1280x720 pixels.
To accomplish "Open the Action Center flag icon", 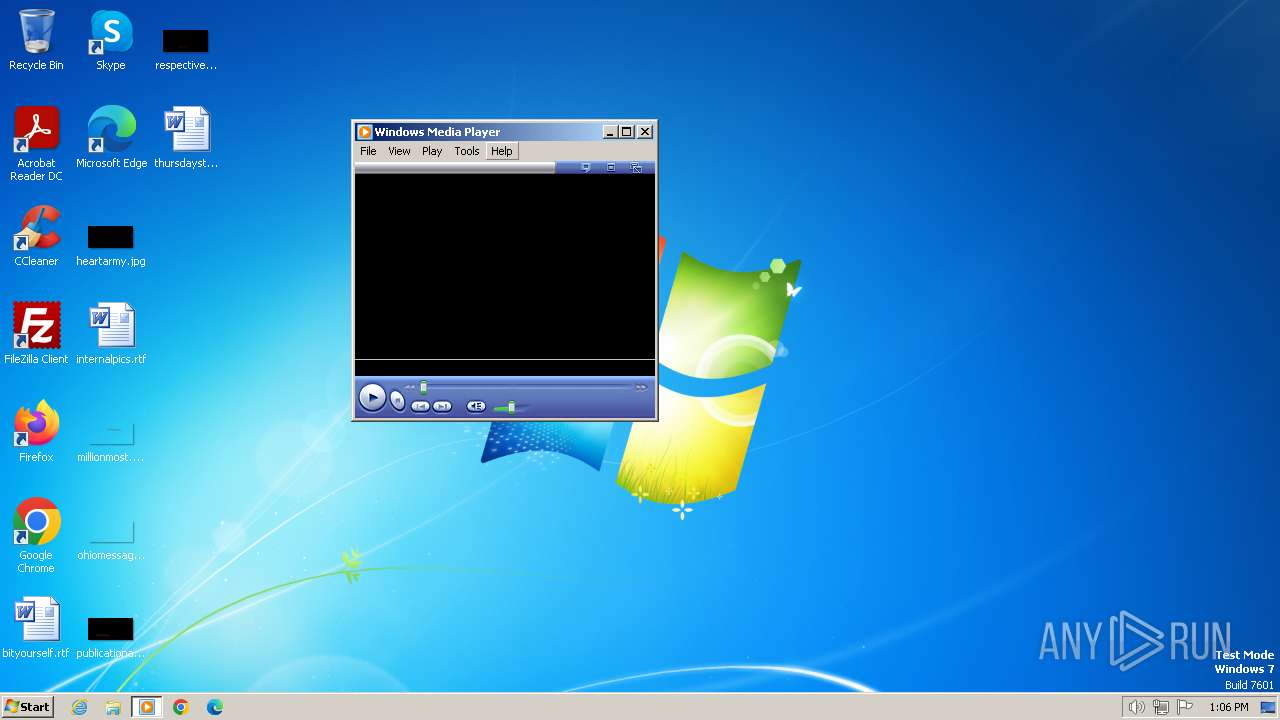I will (x=1185, y=707).
